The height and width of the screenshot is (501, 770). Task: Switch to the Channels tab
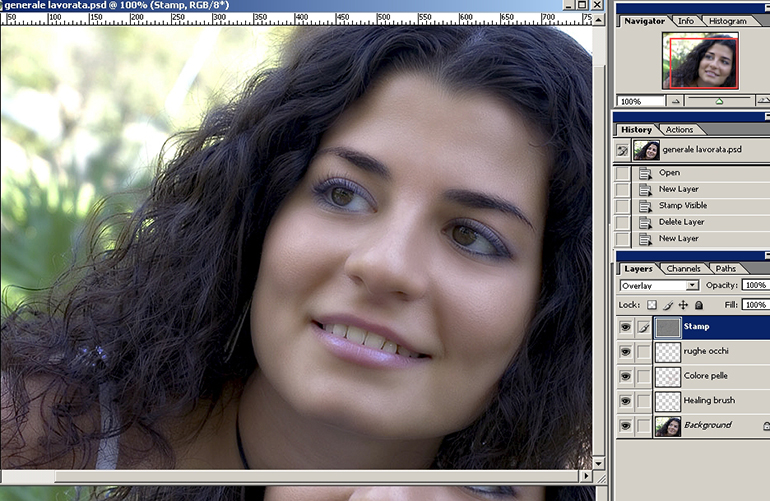pyautogui.click(x=683, y=269)
